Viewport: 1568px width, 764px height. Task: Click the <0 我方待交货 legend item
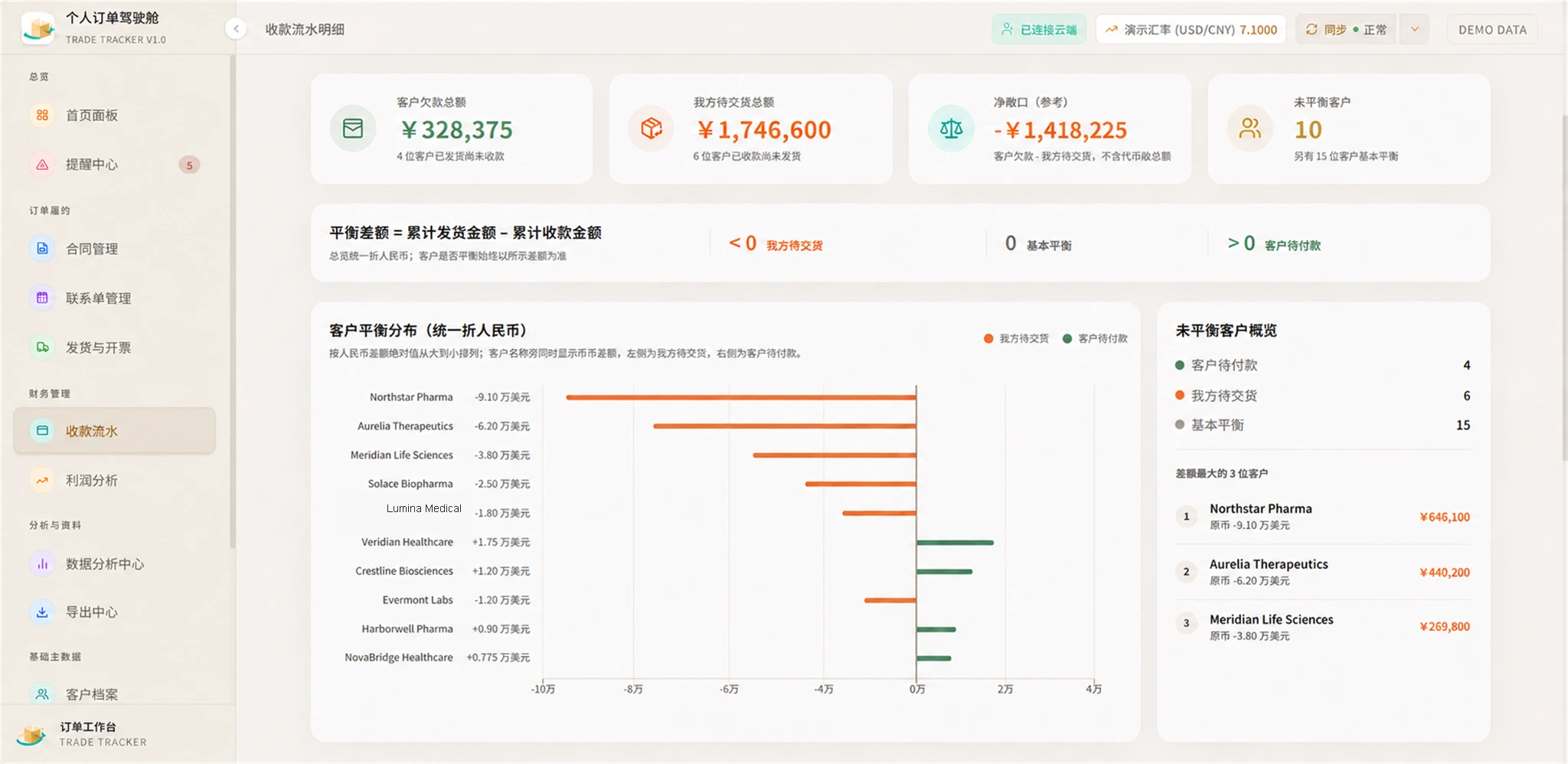[x=776, y=244]
